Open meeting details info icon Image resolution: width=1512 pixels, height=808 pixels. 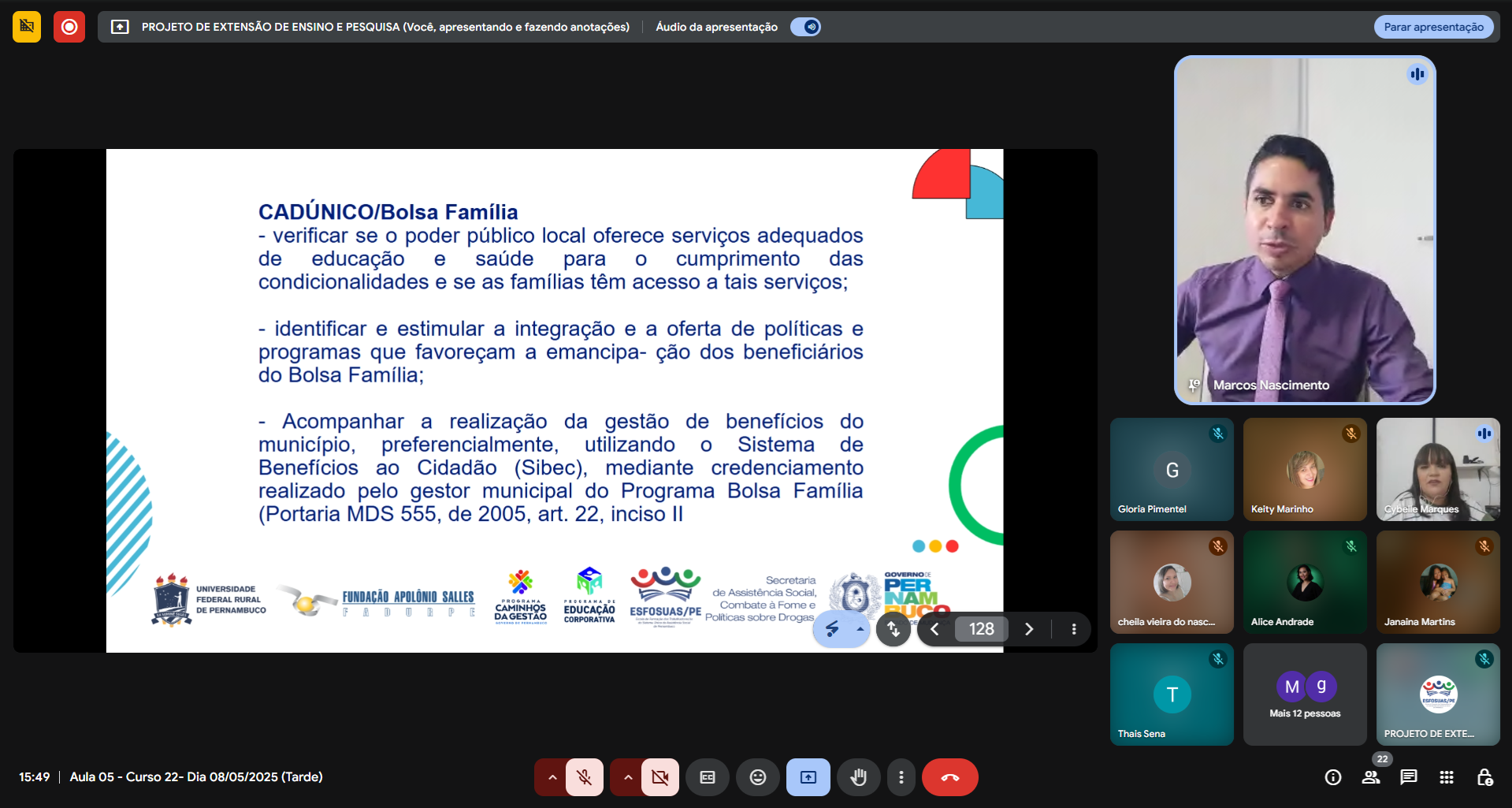[x=1333, y=777]
